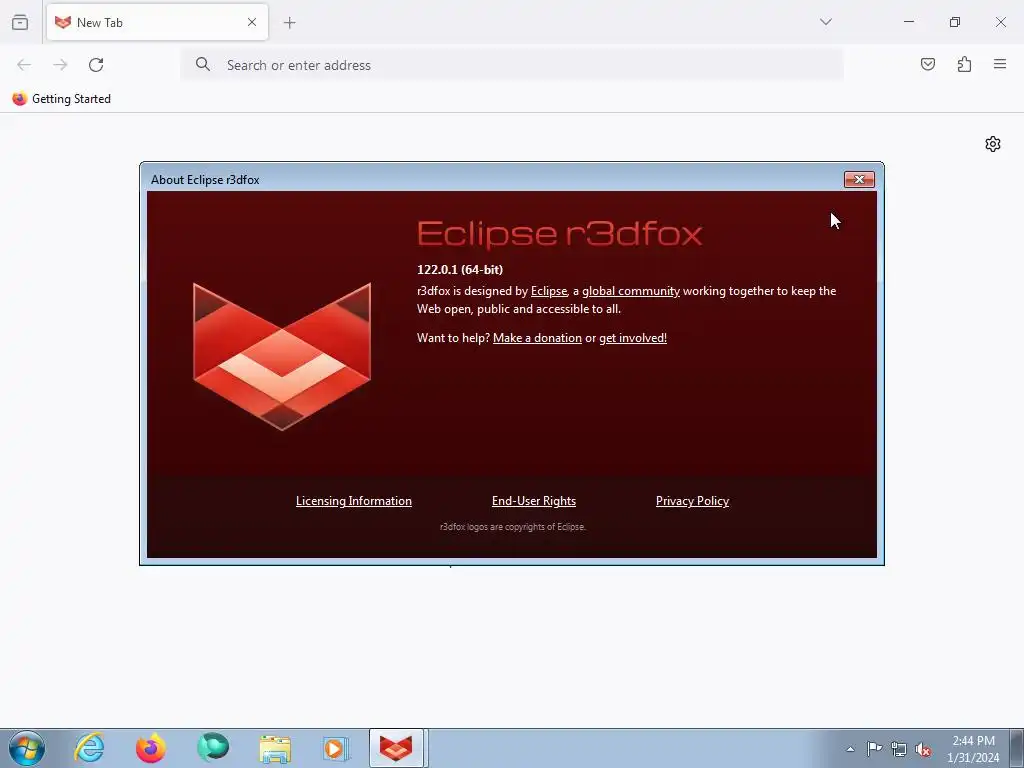Viewport: 1024px width, 768px height.
Task: Open the green globe browser taskbar icon
Action: click(213, 748)
